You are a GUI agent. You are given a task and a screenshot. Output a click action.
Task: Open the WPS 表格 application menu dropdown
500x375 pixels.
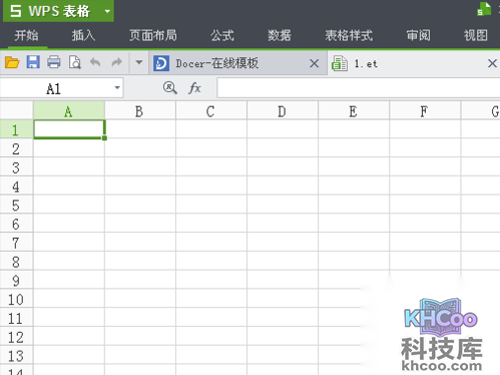(x=107, y=11)
